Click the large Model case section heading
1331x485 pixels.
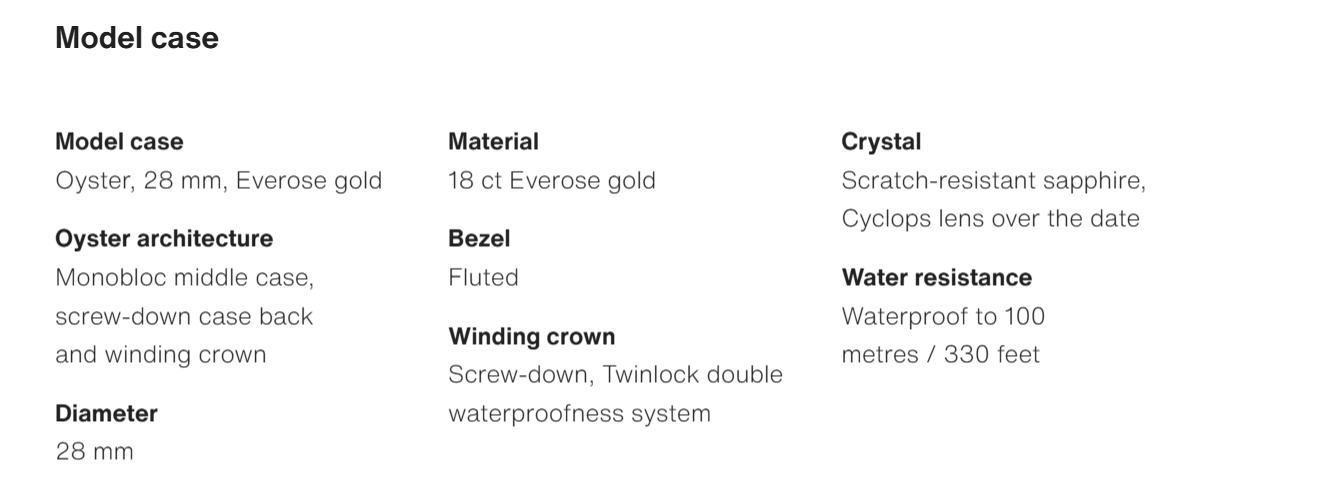[x=137, y=38]
